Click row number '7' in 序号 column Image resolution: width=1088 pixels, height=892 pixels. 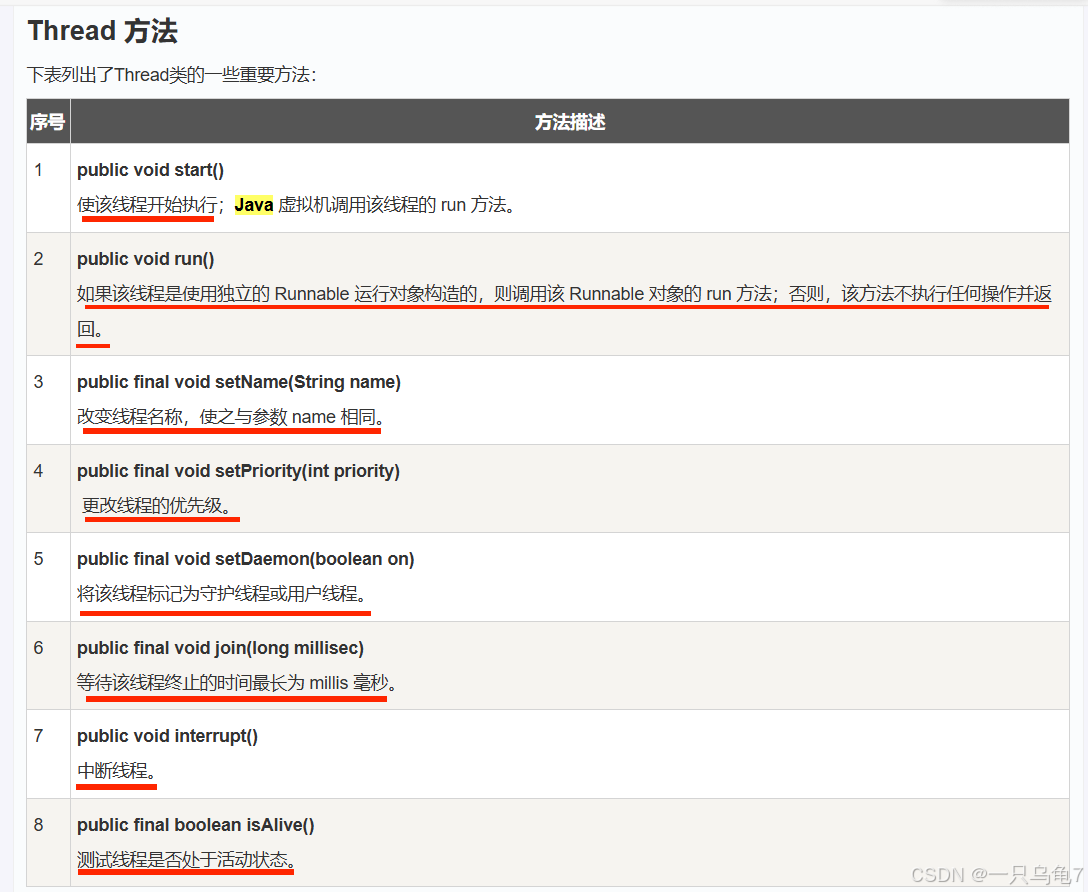pos(38,736)
